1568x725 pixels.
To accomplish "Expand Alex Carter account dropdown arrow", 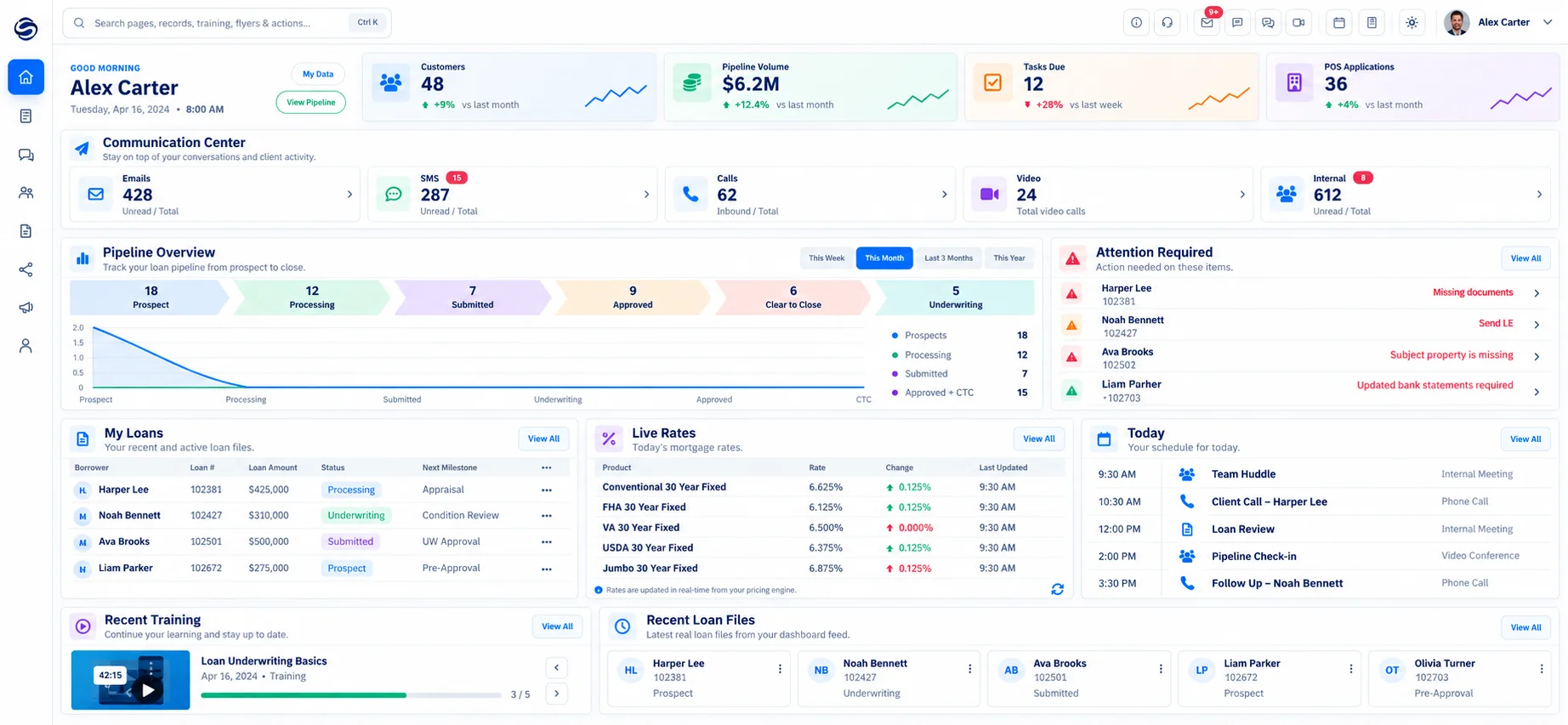I will (1548, 23).
